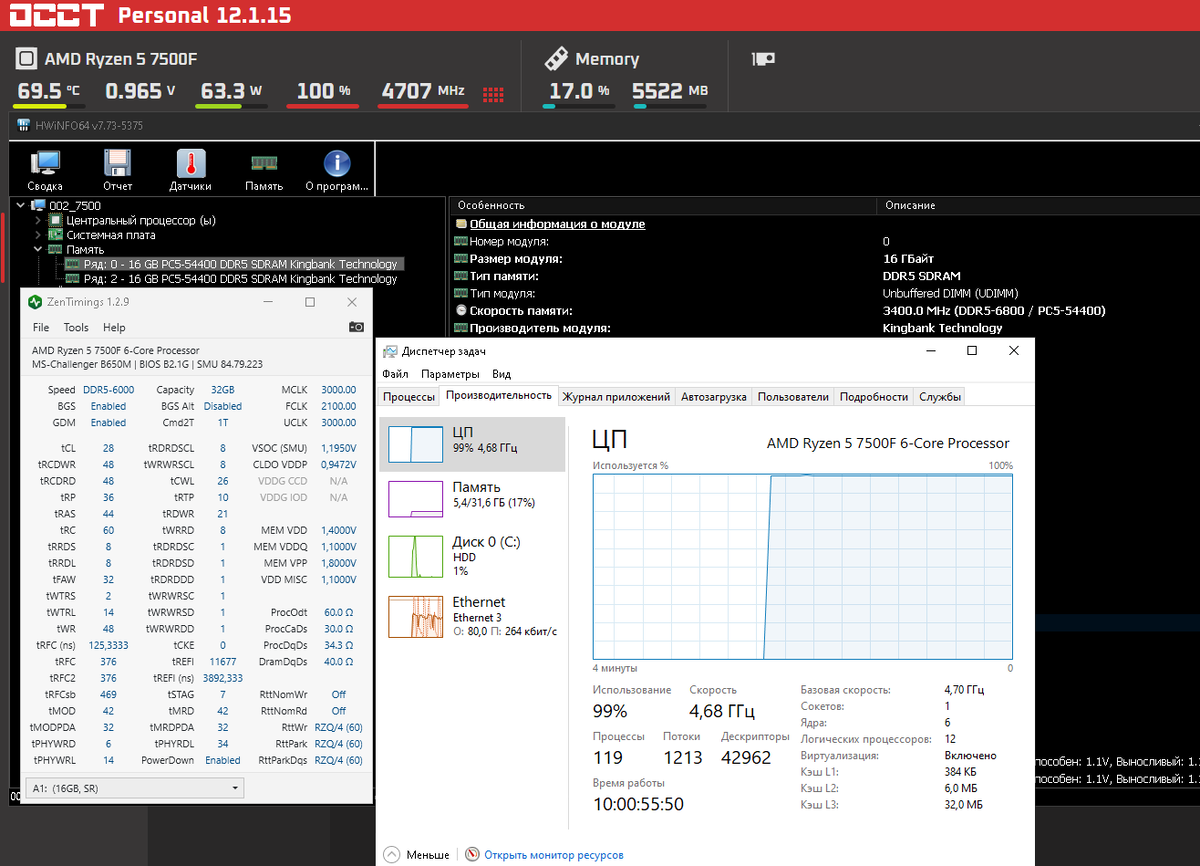Collapse the 002_7500 computer tree node
The image size is (1200, 866).
point(23,205)
